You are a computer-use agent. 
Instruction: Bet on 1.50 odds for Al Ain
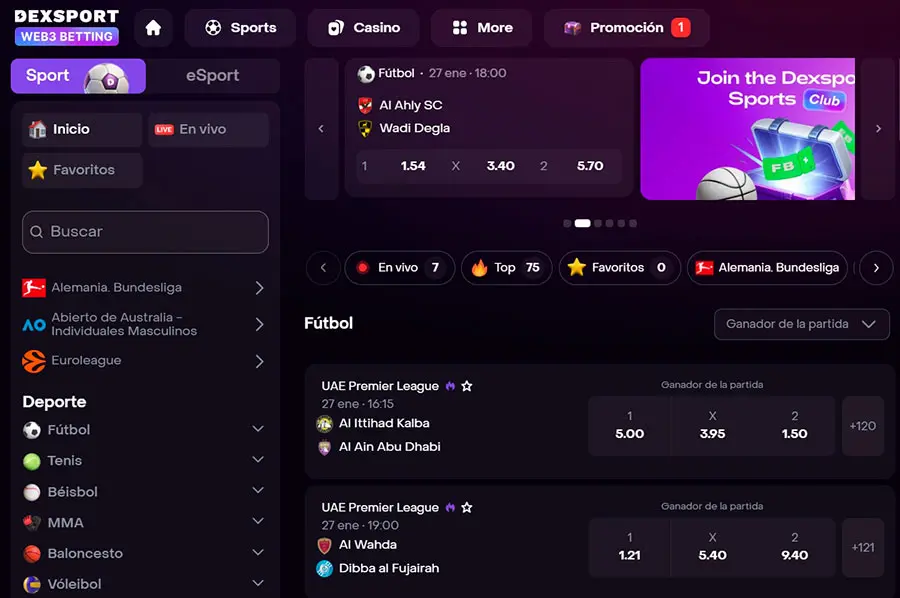click(794, 426)
